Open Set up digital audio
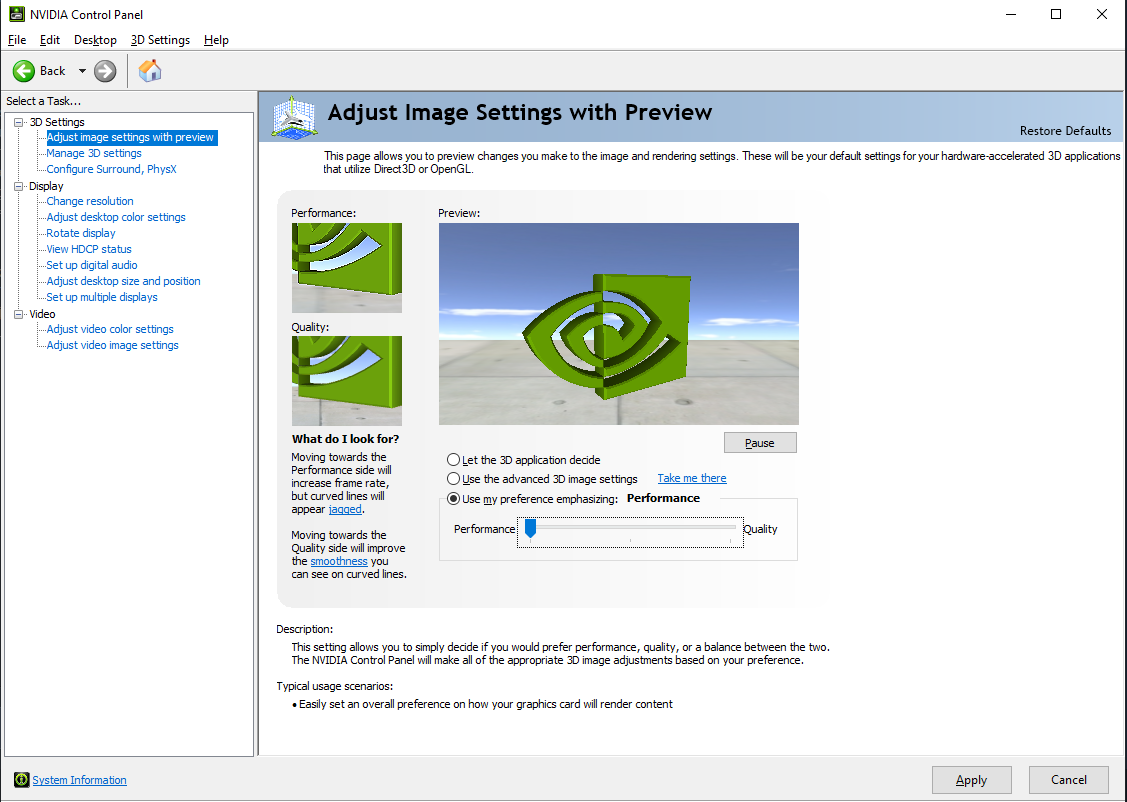Image resolution: width=1127 pixels, height=802 pixels. (92, 265)
